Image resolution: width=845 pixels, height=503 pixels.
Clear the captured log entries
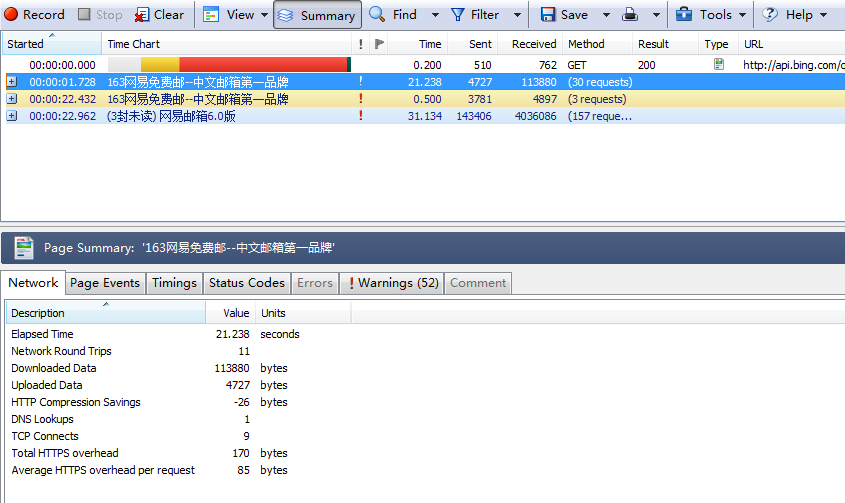click(159, 15)
